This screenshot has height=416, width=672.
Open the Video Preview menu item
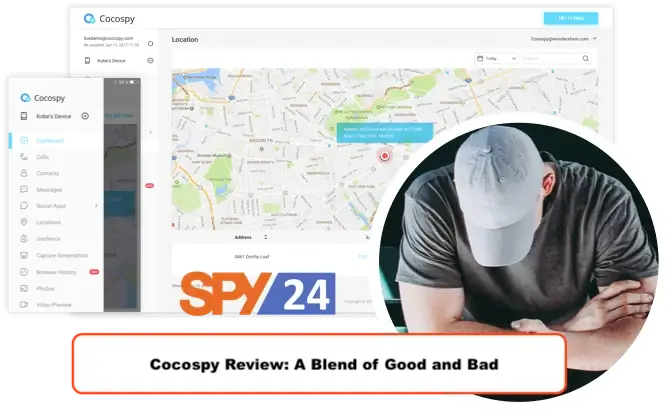[x=54, y=305]
